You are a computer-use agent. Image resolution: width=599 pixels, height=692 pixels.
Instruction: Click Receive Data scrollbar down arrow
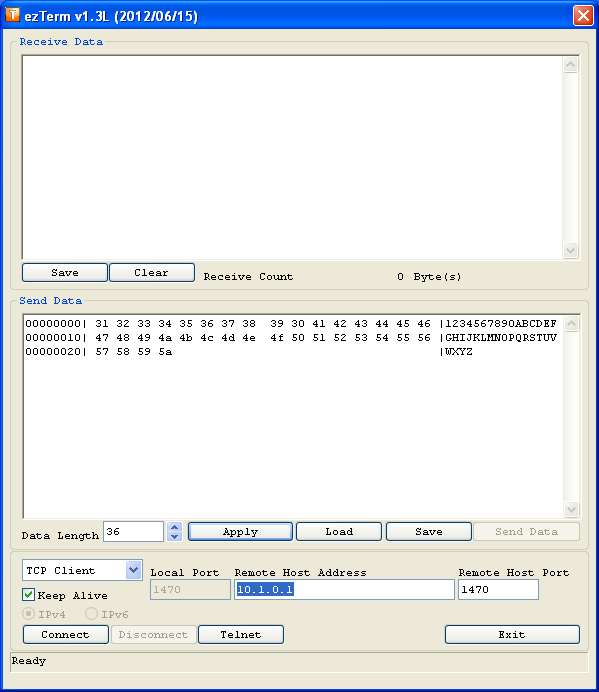(x=570, y=250)
